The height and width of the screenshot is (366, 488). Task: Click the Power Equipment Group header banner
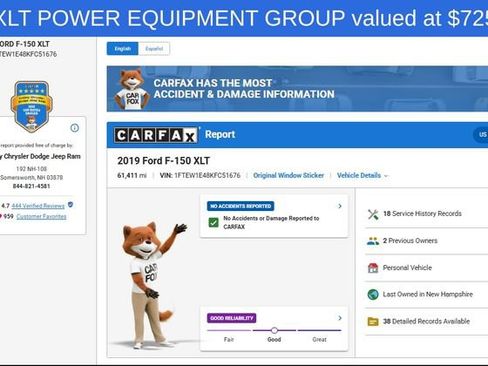(244, 18)
